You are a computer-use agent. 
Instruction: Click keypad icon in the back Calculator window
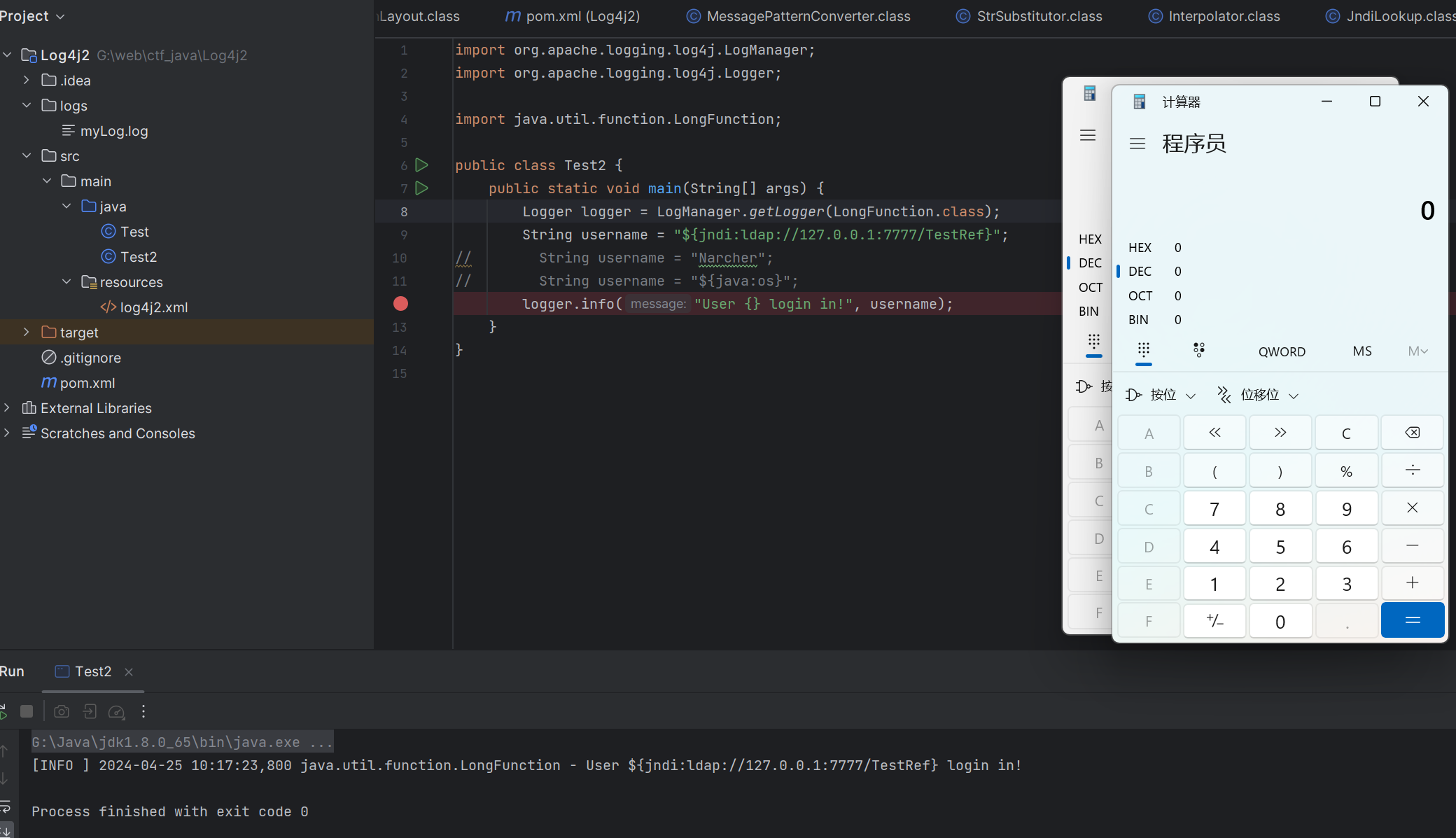click(1094, 342)
